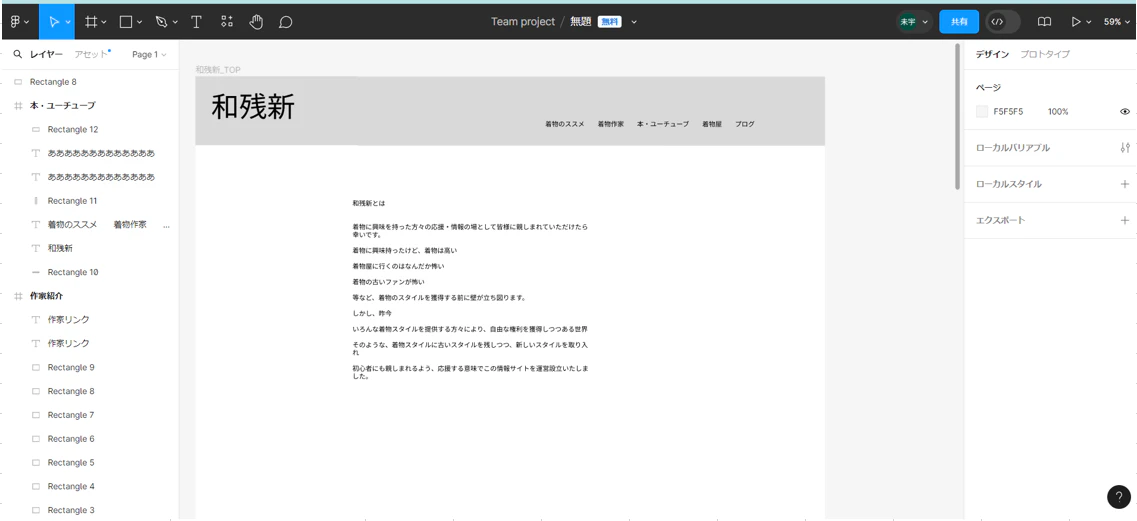Click the layers search magnifier icon
The image size is (1137, 521).
17,54
